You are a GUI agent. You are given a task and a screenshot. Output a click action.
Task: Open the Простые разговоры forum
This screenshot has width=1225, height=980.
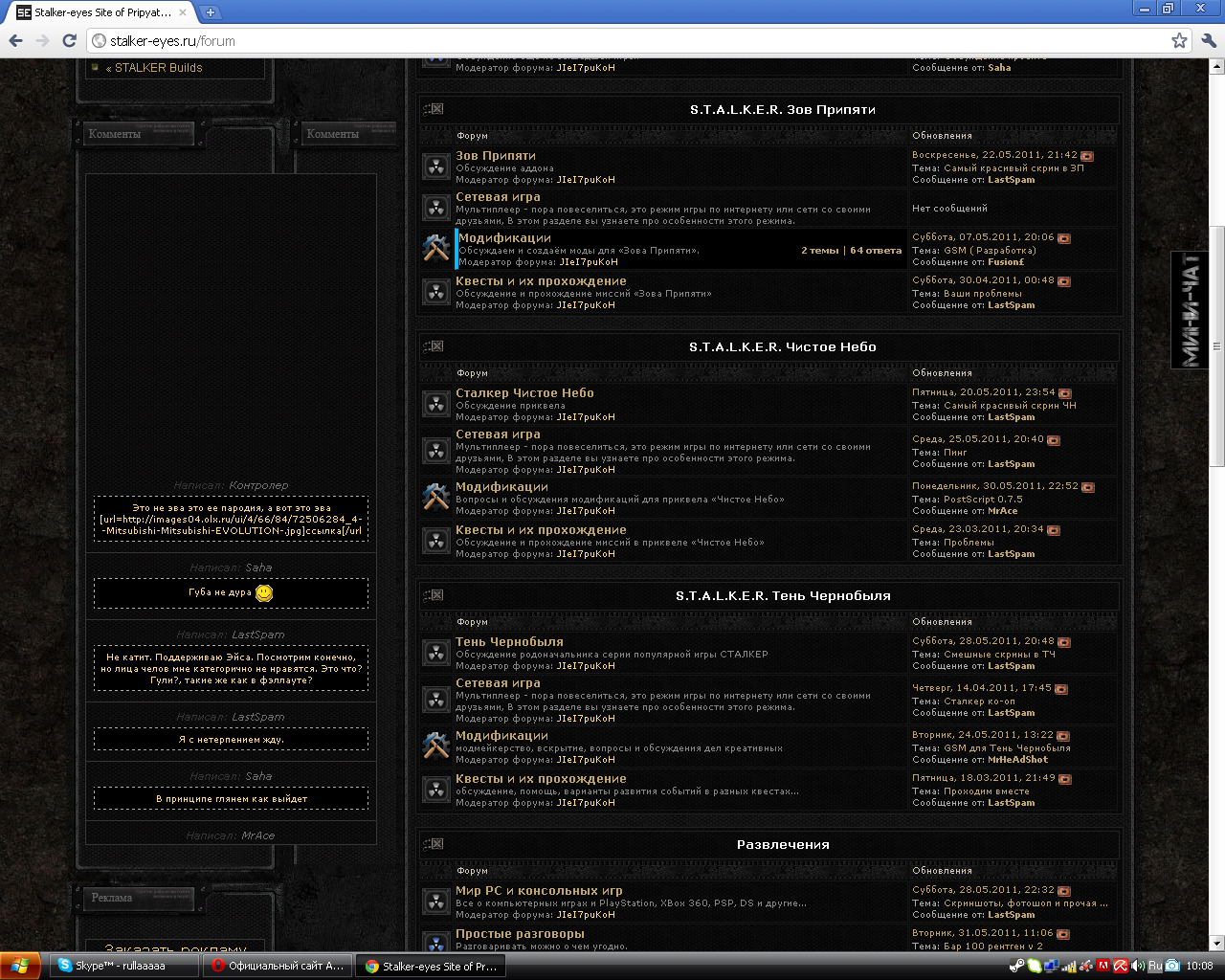520,934
